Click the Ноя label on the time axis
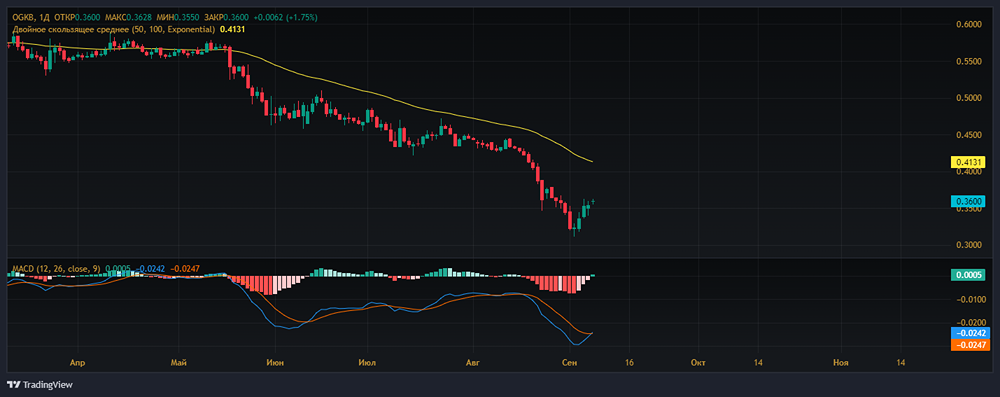This screenshot has height=397, width=1000. [841, 363]
